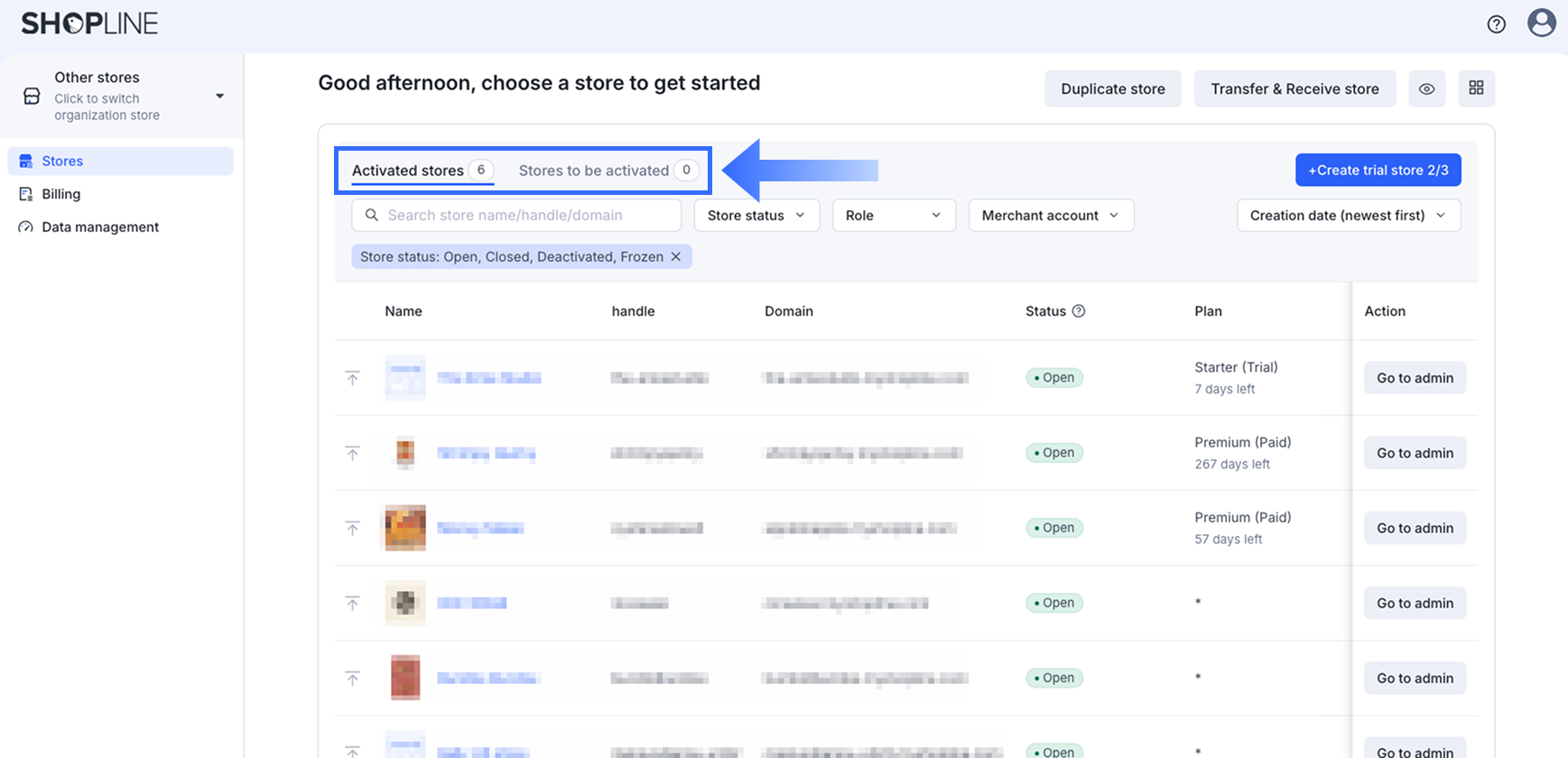Click the Status column info icon
Viewport: 1568px width, 758px height.
coord(1078,311)
